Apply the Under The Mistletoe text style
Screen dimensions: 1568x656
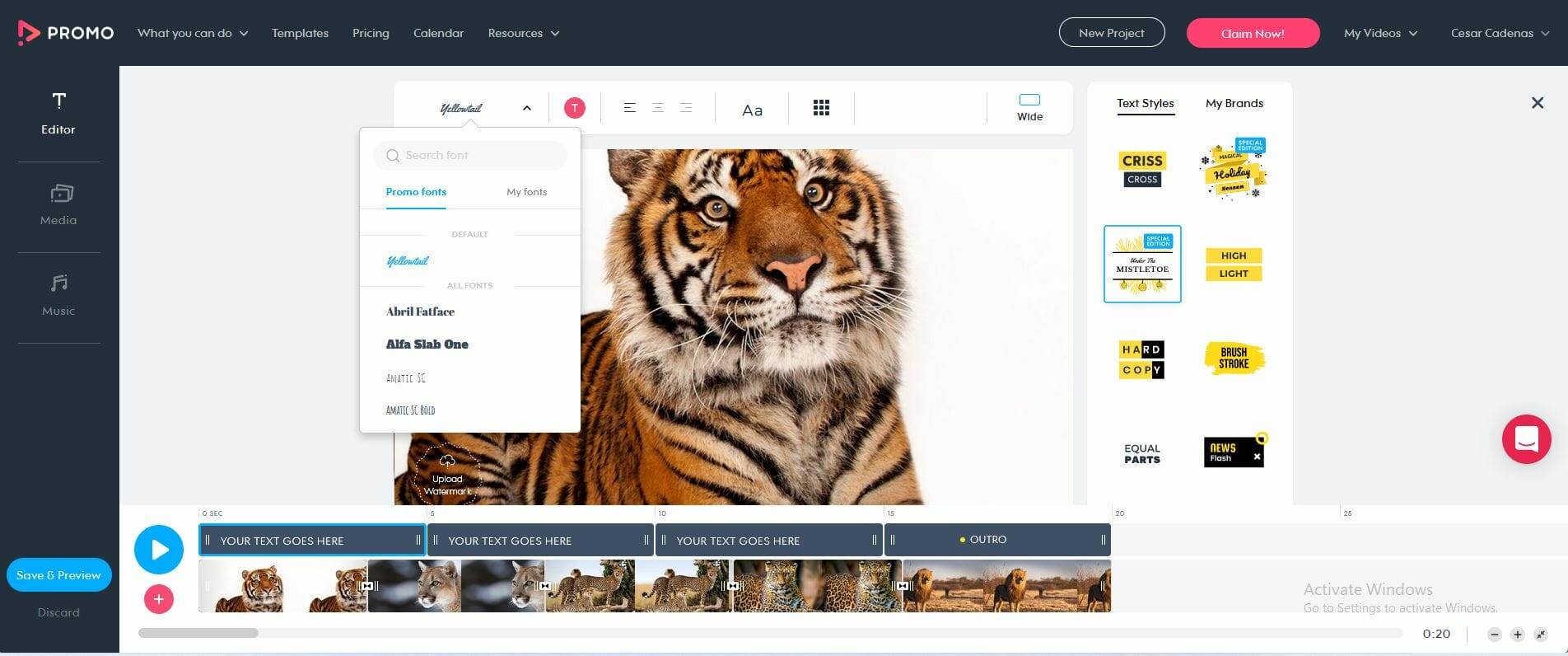[x=1142, y=264]
